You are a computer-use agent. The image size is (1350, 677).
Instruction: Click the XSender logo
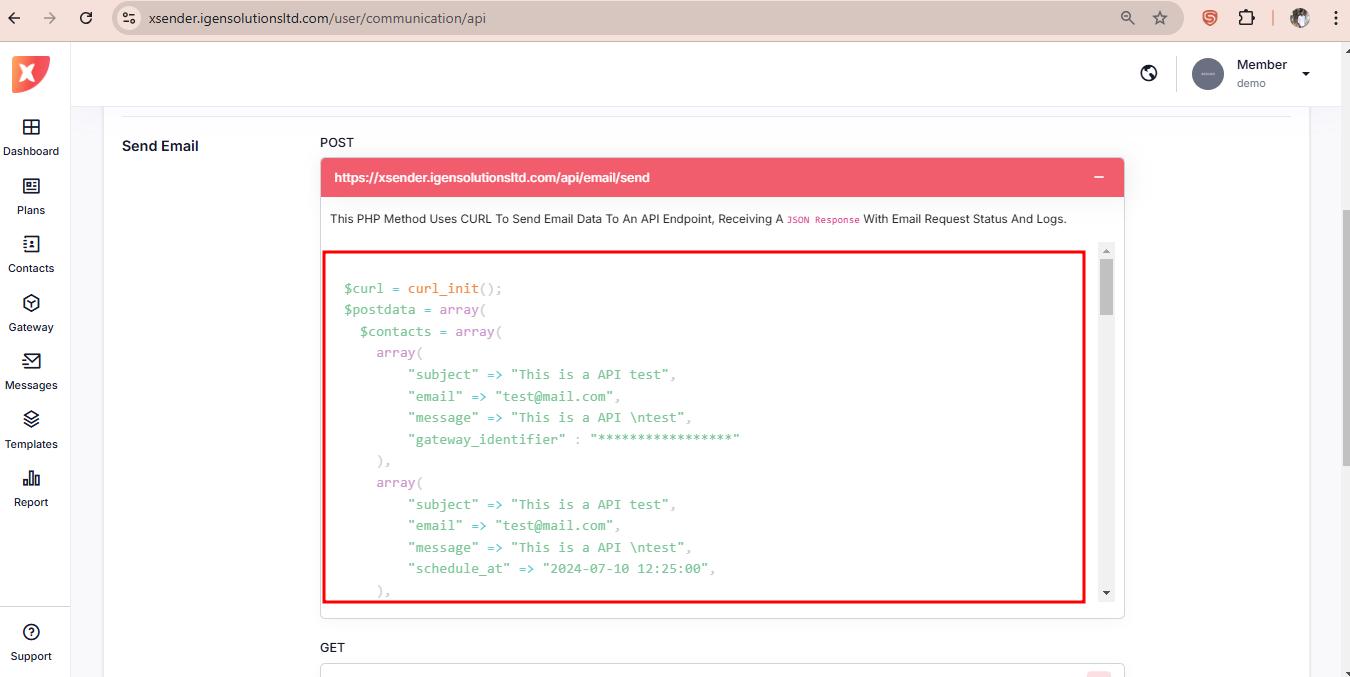tap(30, 74)
